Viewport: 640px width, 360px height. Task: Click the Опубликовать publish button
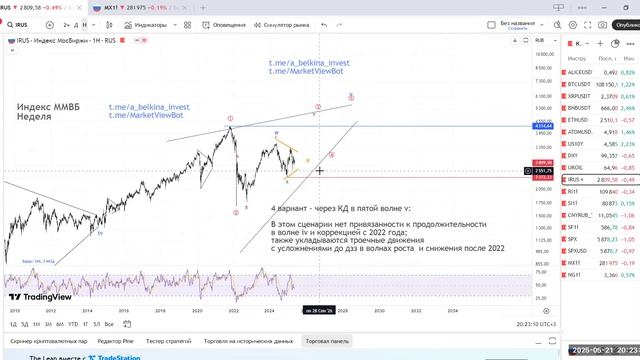click(626, 25)
